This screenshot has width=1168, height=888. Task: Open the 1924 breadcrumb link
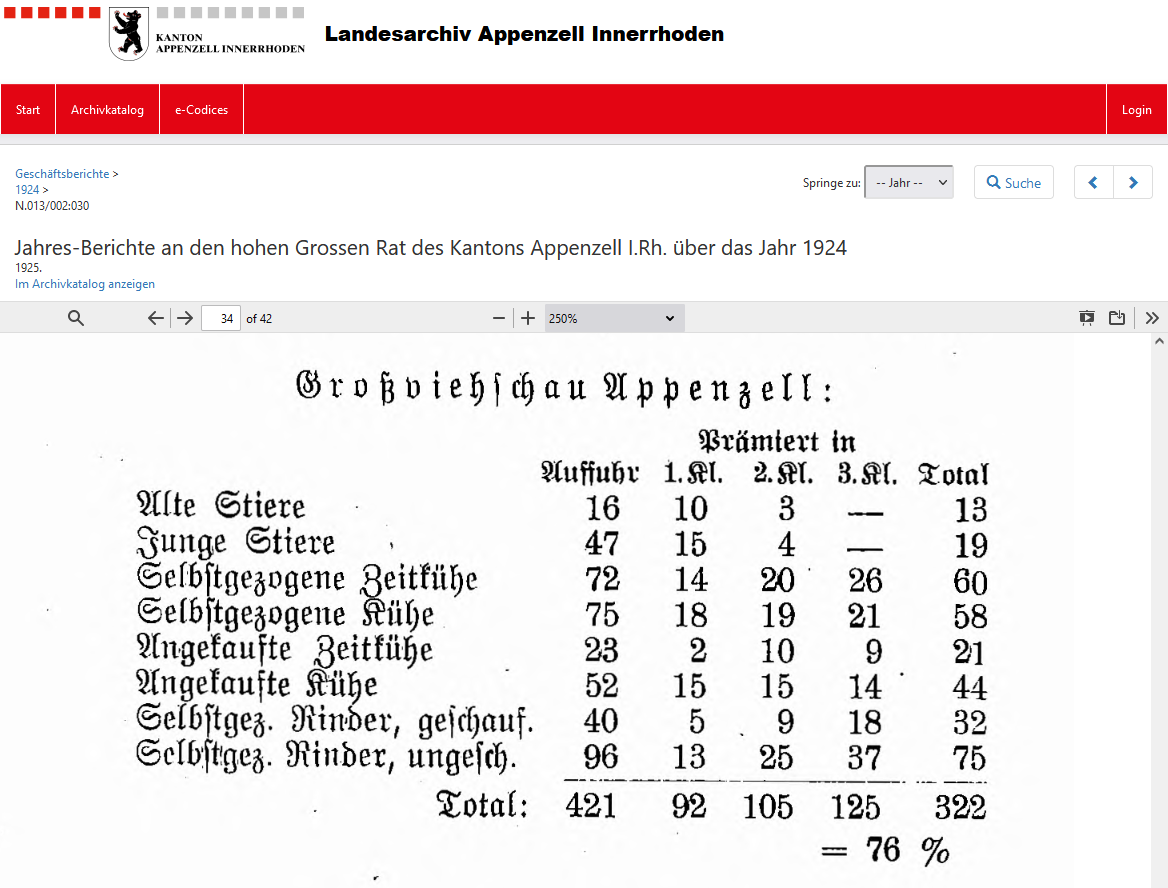[x=27, y=190]
